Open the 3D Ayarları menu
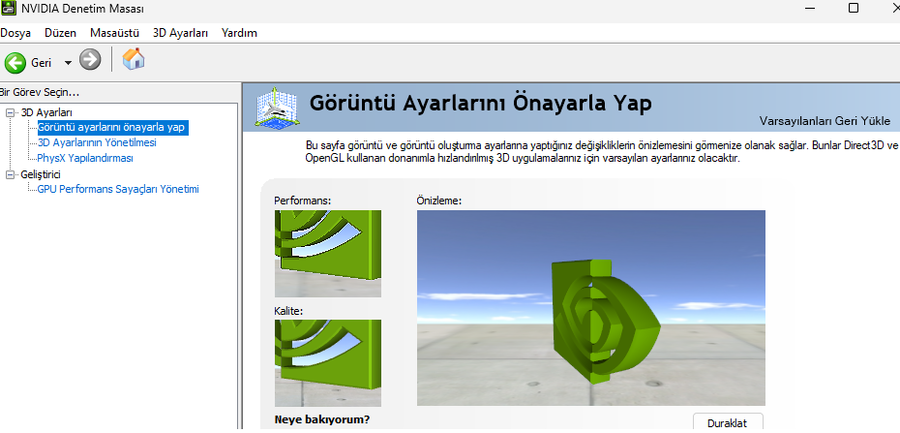 coord(180,33)
